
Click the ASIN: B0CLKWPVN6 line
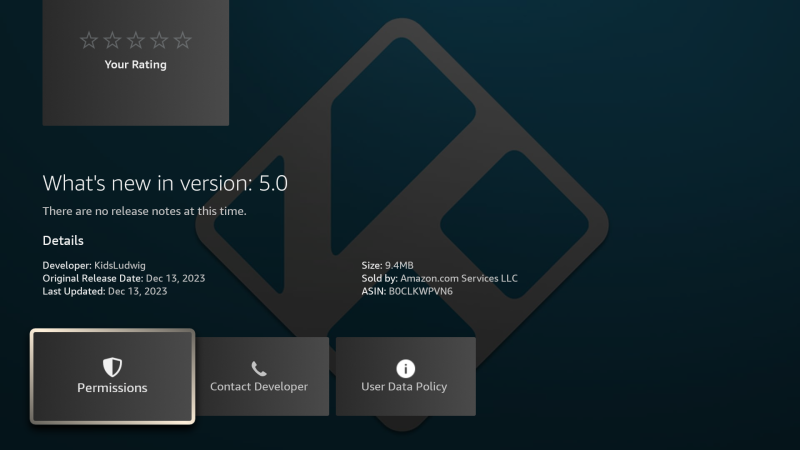pyautogui.click(x=407, y=291)
